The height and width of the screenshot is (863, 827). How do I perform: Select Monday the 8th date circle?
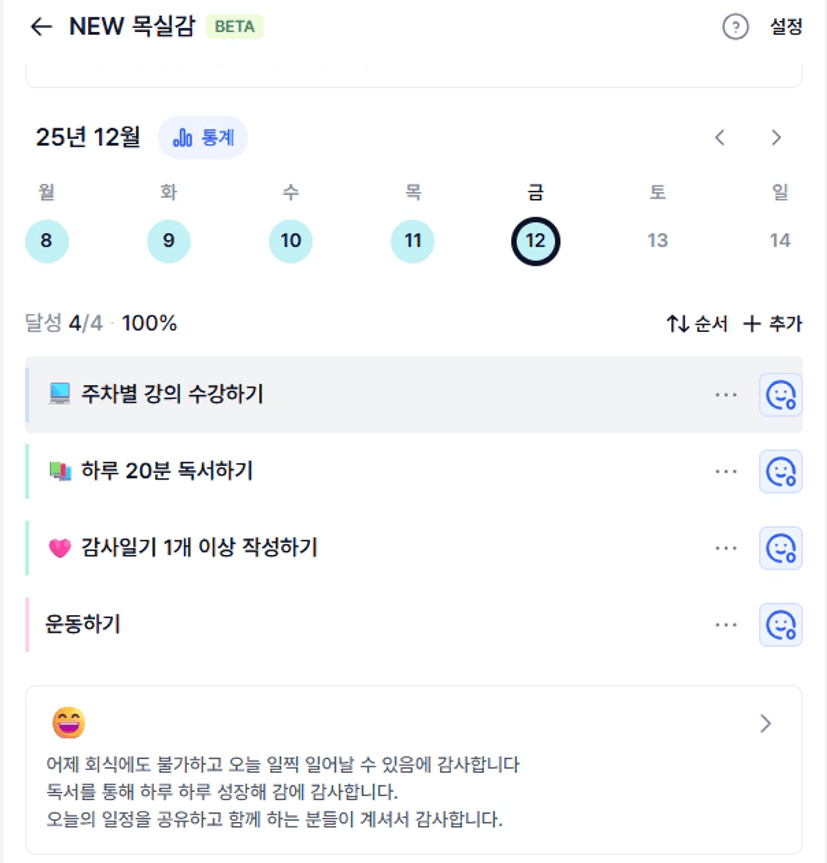point(47,241)
